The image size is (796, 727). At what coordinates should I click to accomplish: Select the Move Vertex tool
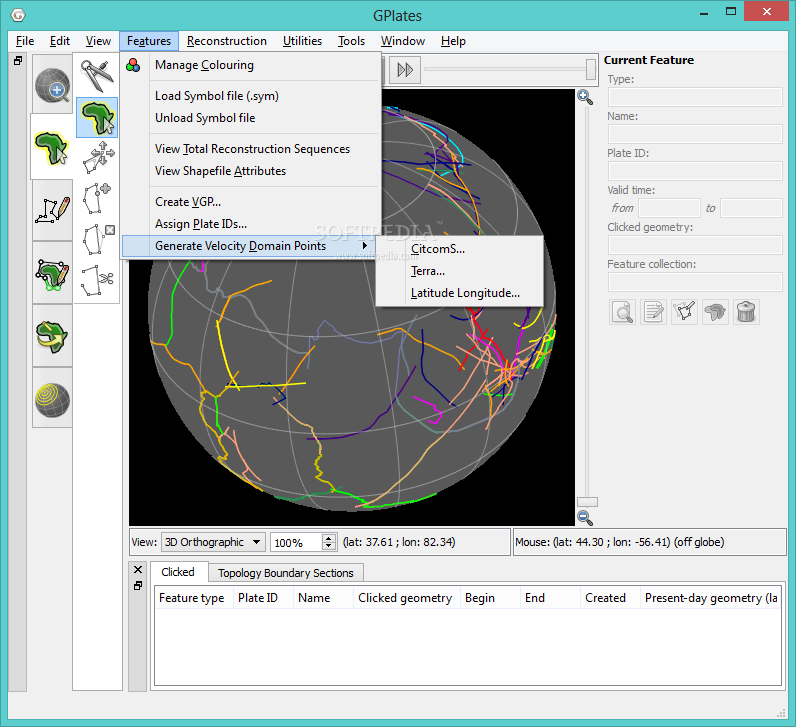click(98, 157)
